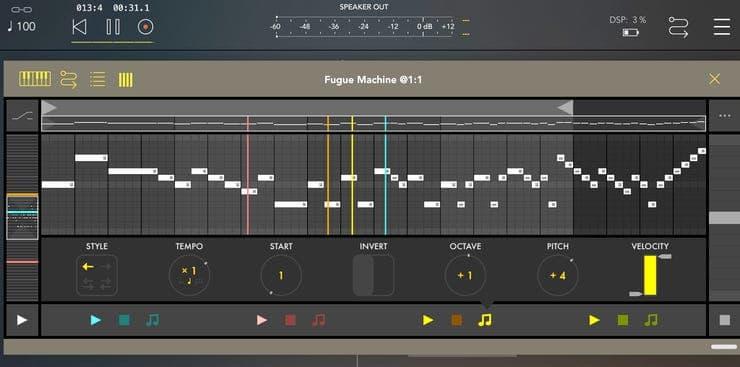Open the three-dot options menu
This screenshot has height=367, width=740.
[724, 116]
